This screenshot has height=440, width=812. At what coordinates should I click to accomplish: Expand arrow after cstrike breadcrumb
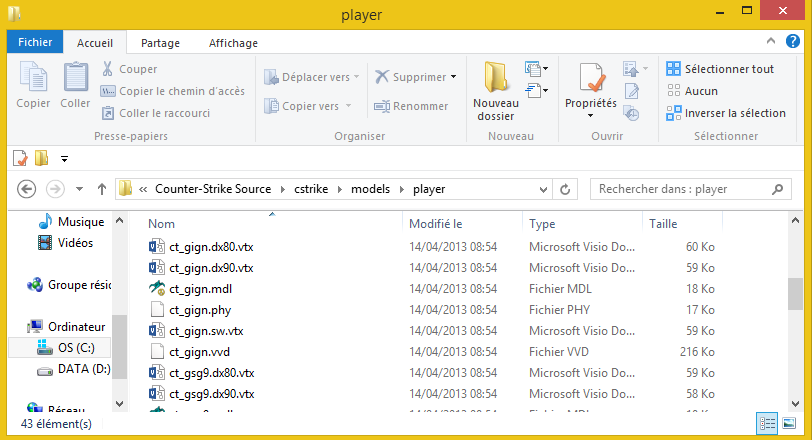[x=340, y=189]
